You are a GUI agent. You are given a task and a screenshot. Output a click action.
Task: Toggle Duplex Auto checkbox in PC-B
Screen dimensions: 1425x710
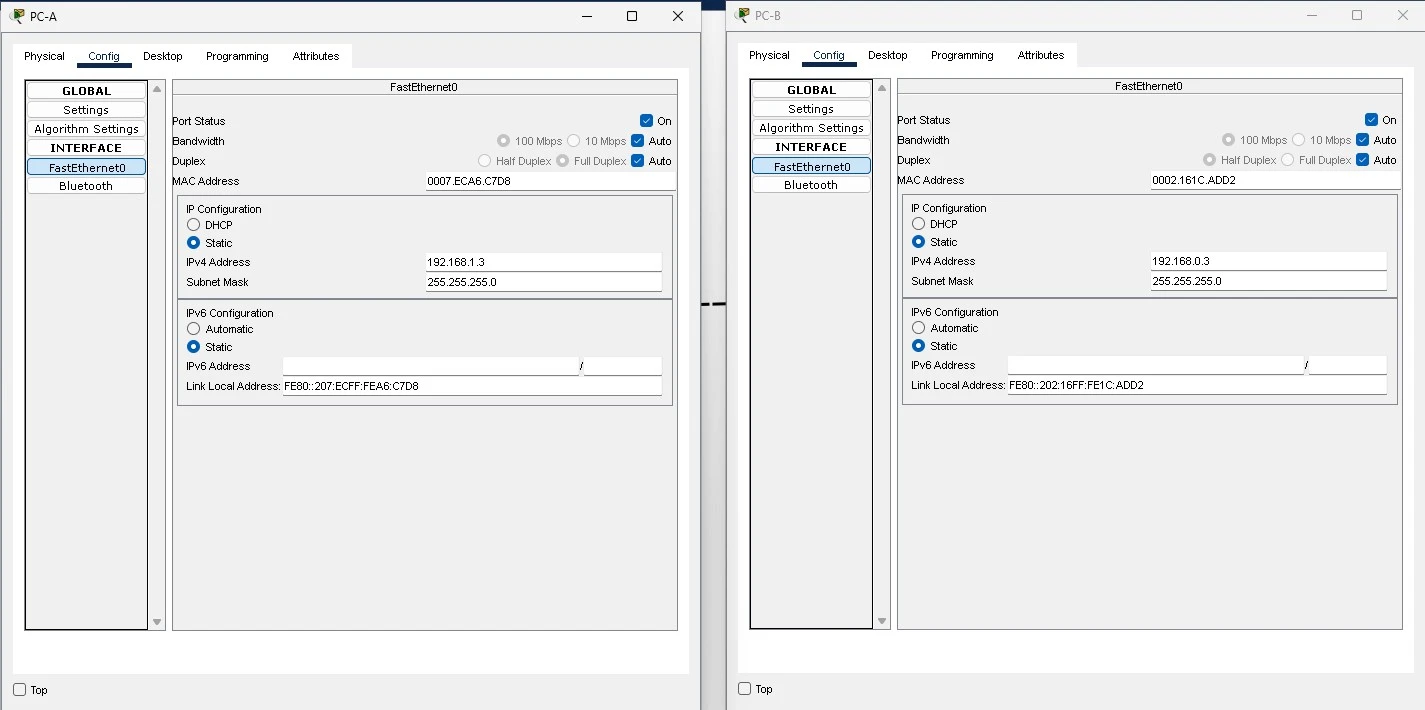(x=1362, y=160)
